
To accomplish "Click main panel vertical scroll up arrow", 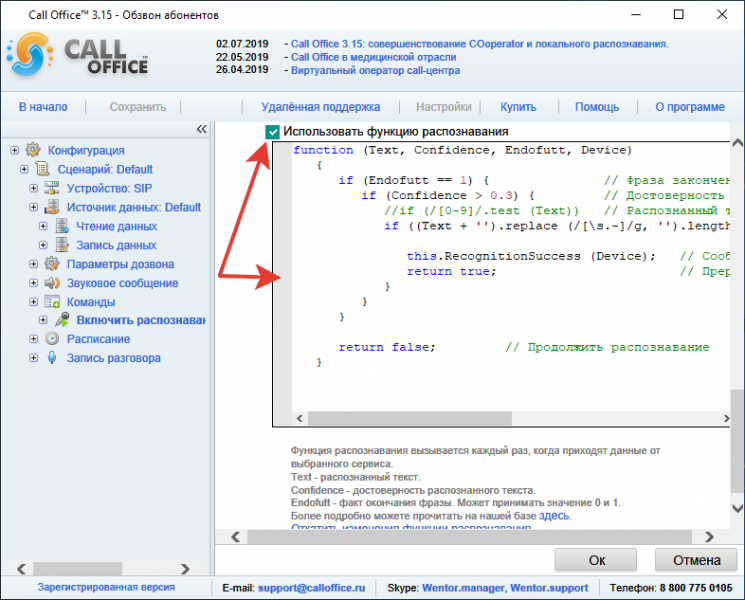I will click(x=737, y=143).
